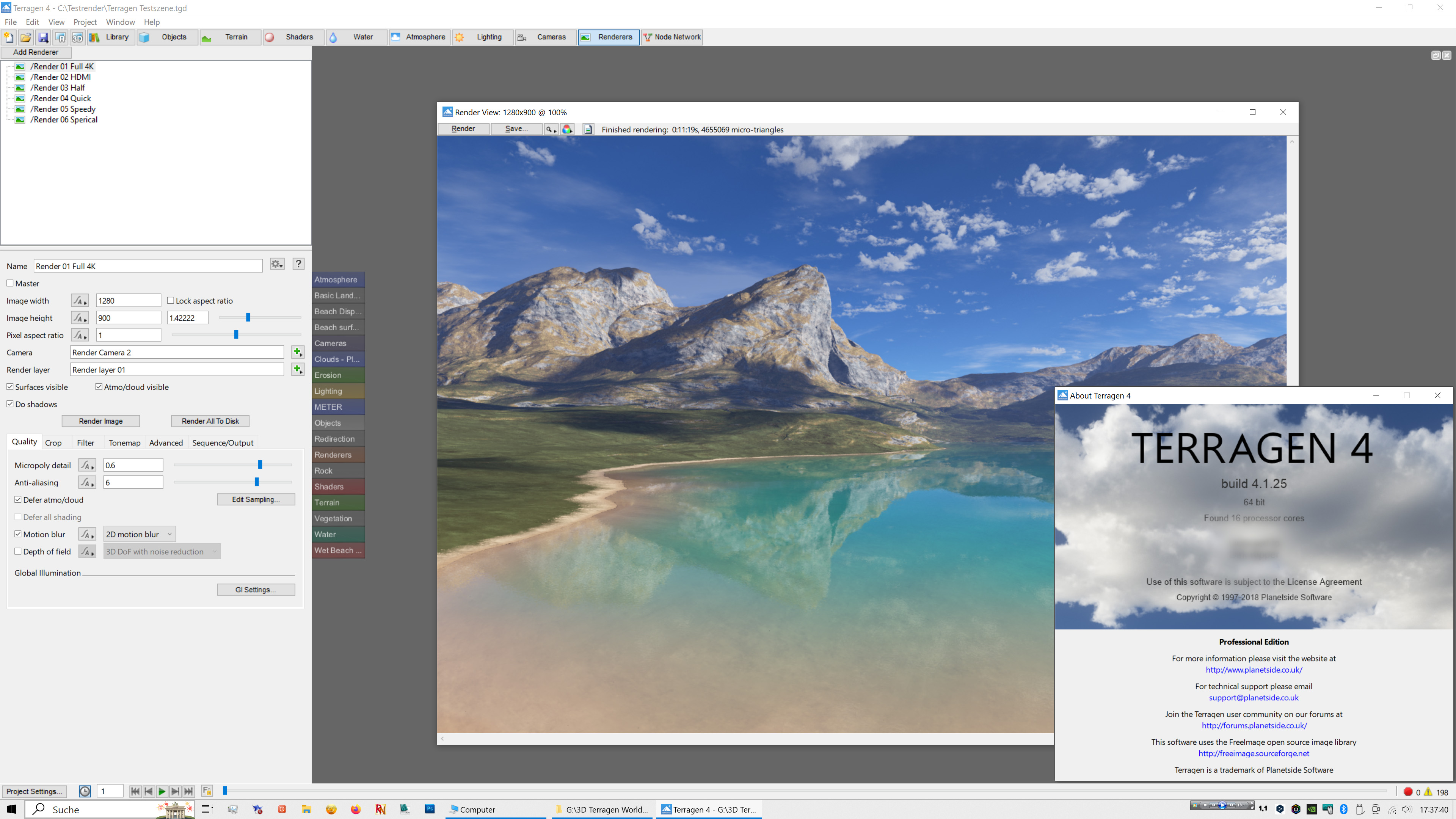The height and width of the screenshot is (819, 1456).
Task: Add a new render layer with plus
Action: tap(297, 370)
